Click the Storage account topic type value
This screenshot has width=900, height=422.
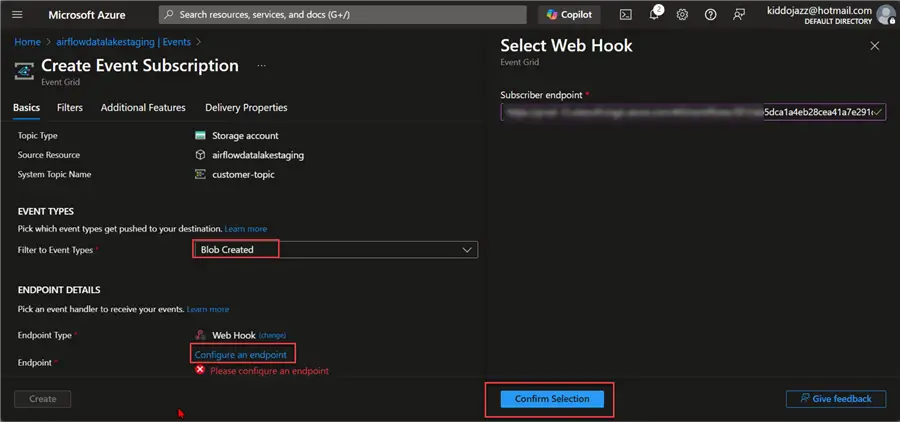pos(245,136)
